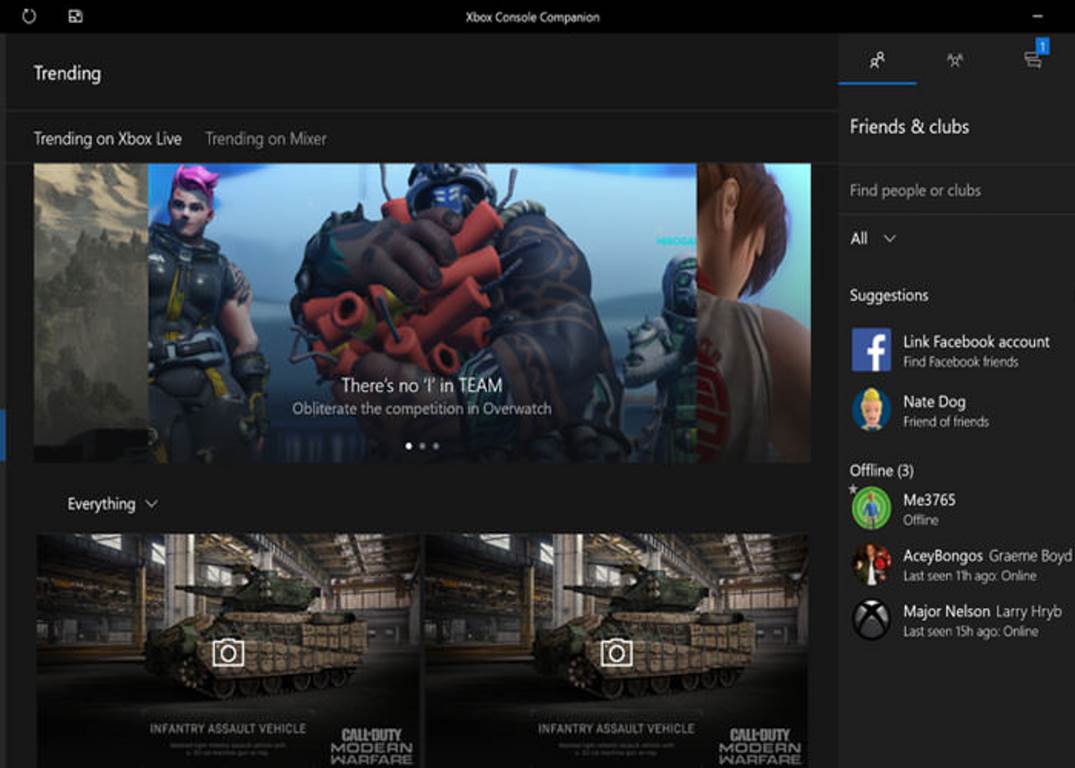
Task: Open Nate Dog's avatar
Action: pos(871,410)
